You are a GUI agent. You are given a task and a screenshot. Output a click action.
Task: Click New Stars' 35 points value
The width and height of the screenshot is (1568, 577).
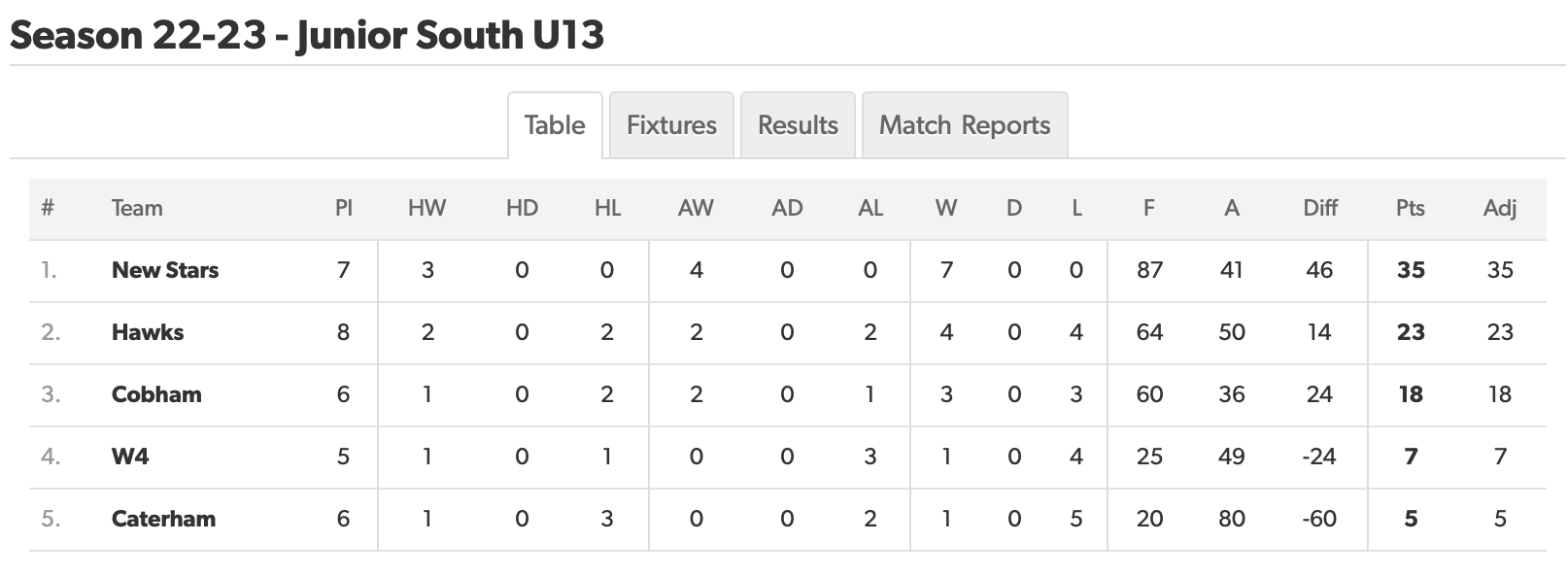click(1411, 270)
